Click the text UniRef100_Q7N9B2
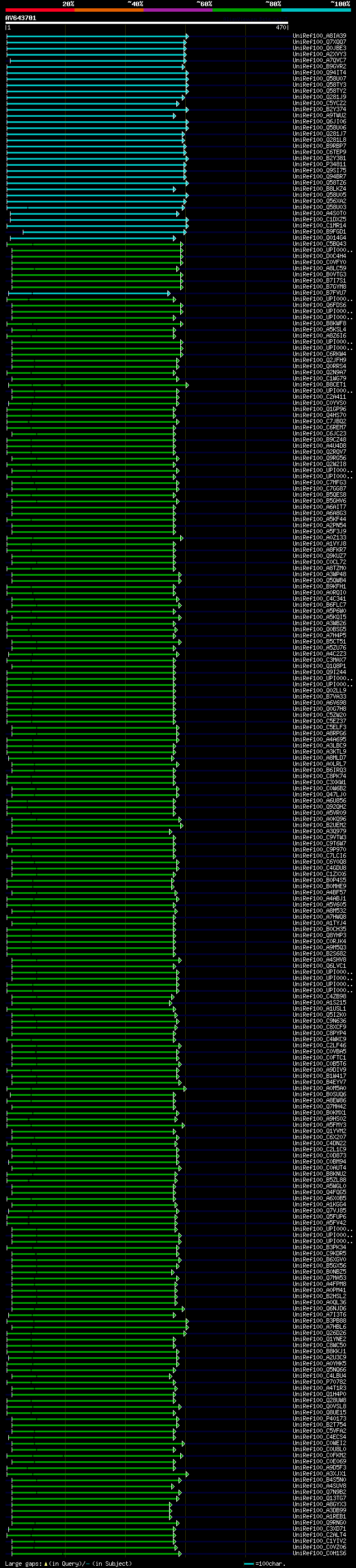This screenshot has height=1568, width=356. tap(319, 1492)
